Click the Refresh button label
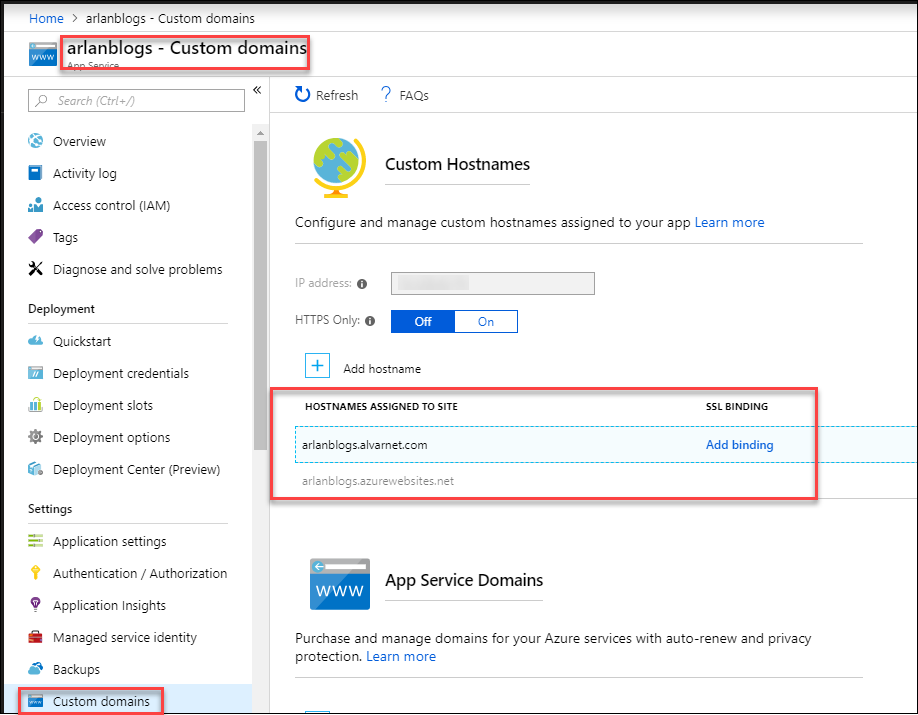This screenshot has width=918, height=715. [x=337, y=95]
